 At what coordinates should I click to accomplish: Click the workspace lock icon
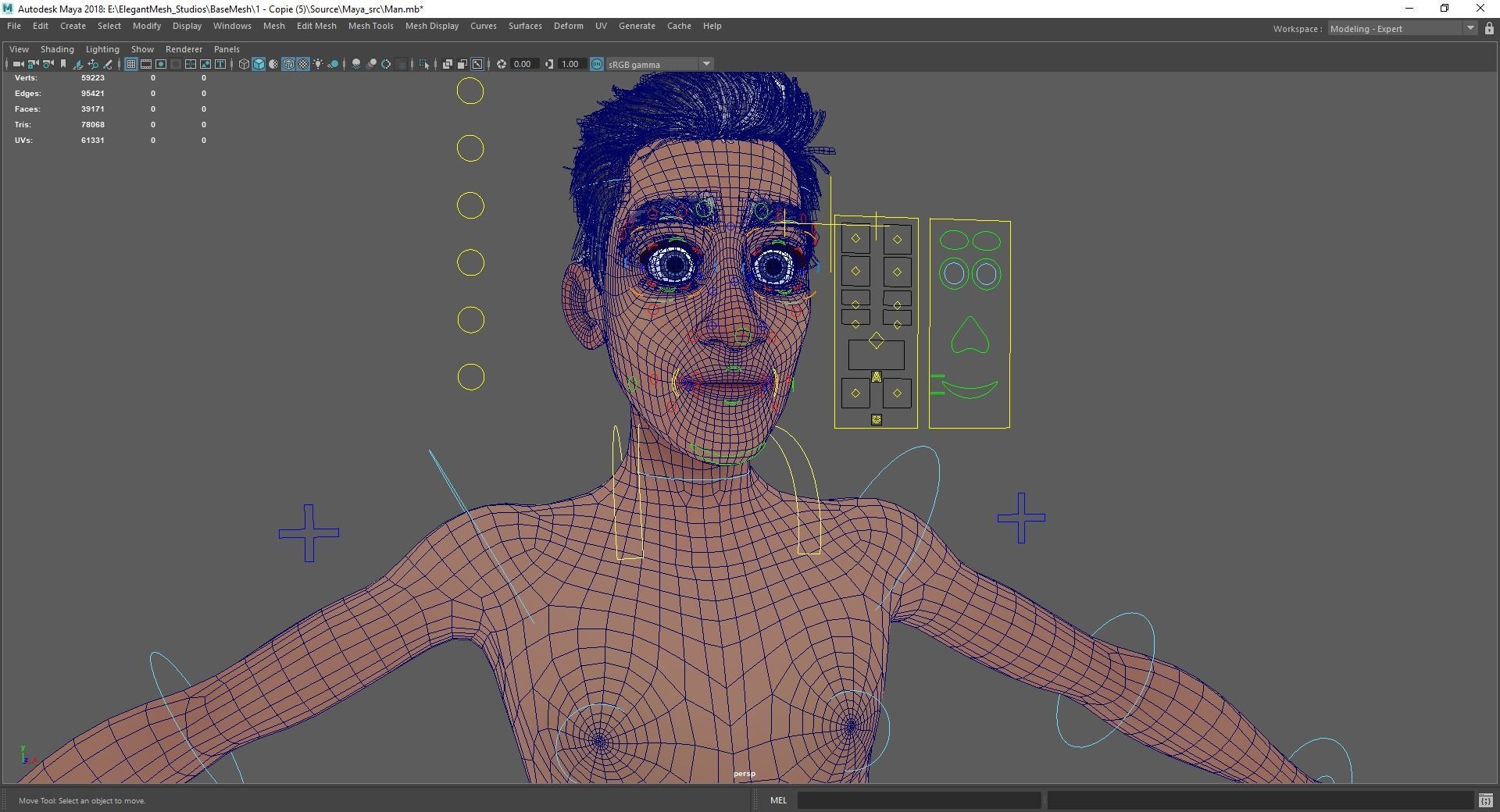point(1489,28)
